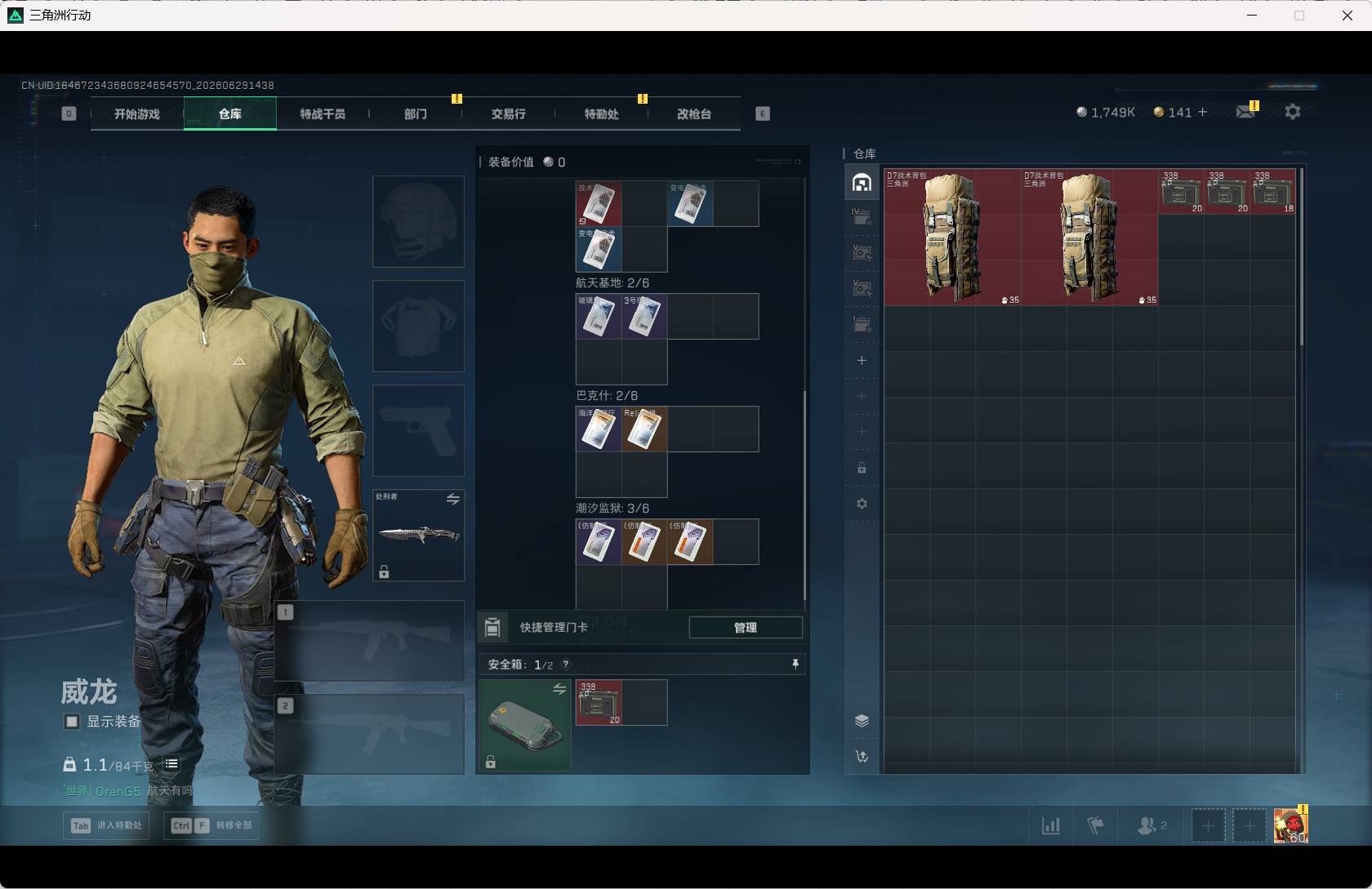
Task: Enable the 显示装备 checkbox
Action: 72,722
